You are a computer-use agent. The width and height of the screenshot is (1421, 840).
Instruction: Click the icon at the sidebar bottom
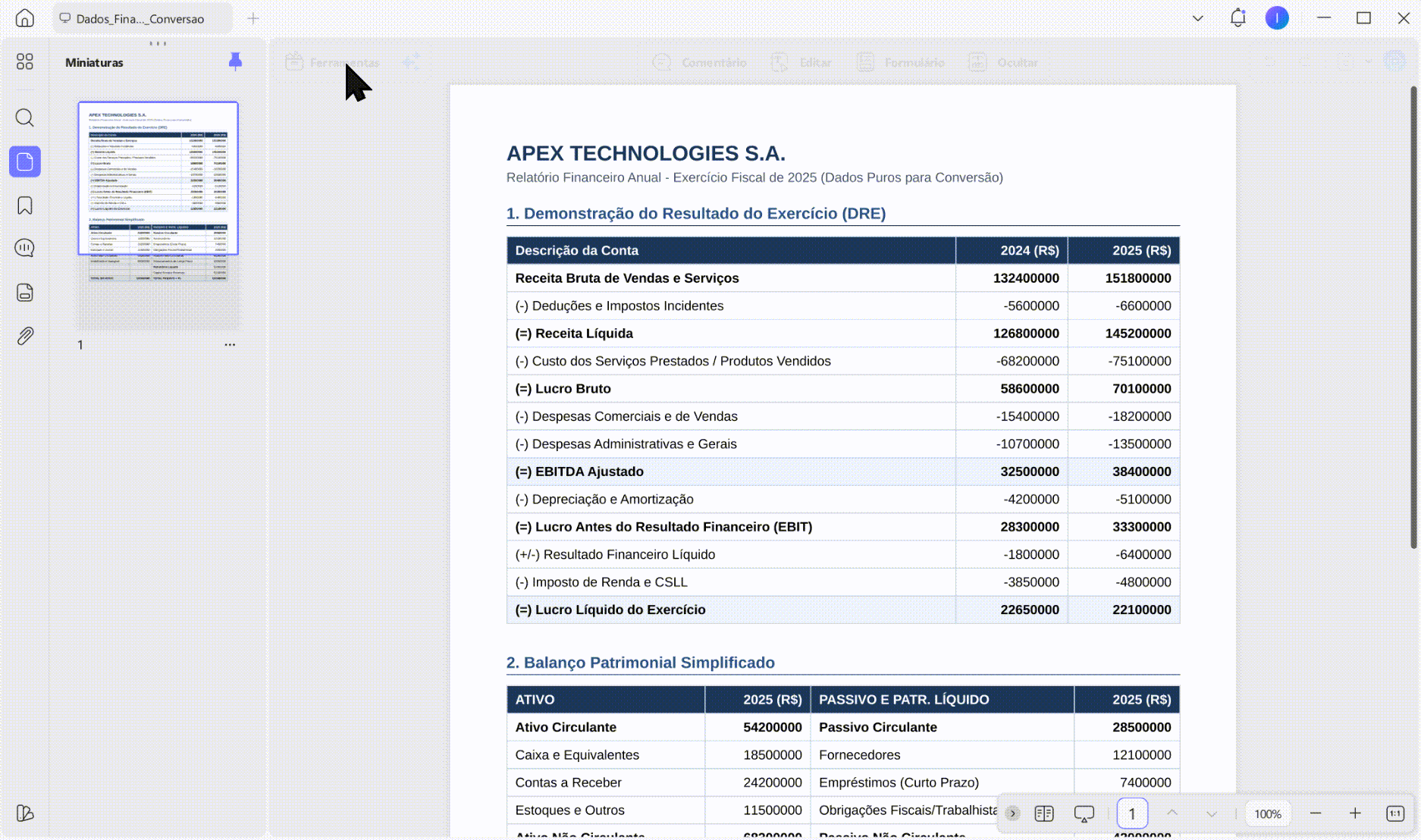tap(25, 813)
